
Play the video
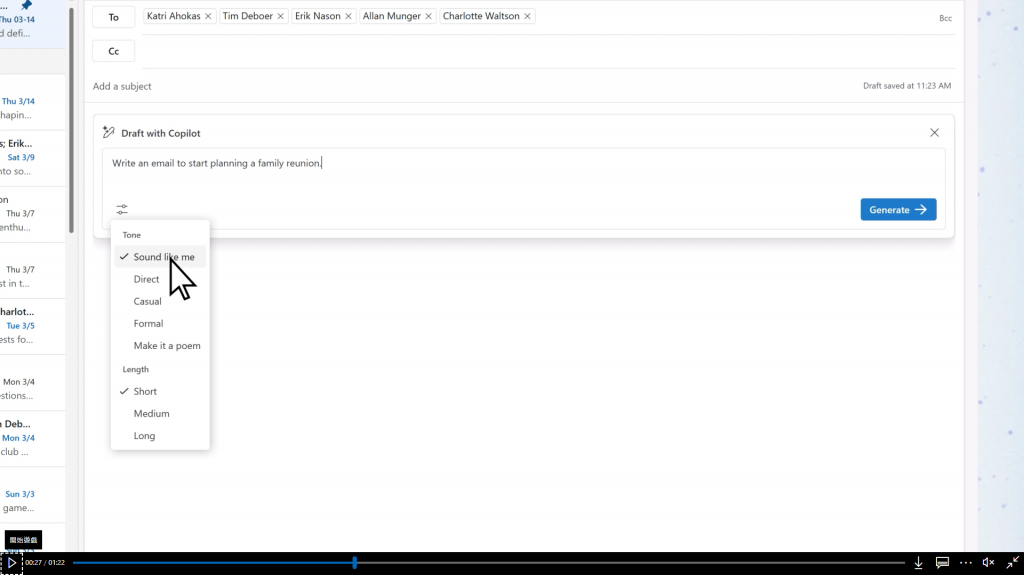(x=12, y=563)
